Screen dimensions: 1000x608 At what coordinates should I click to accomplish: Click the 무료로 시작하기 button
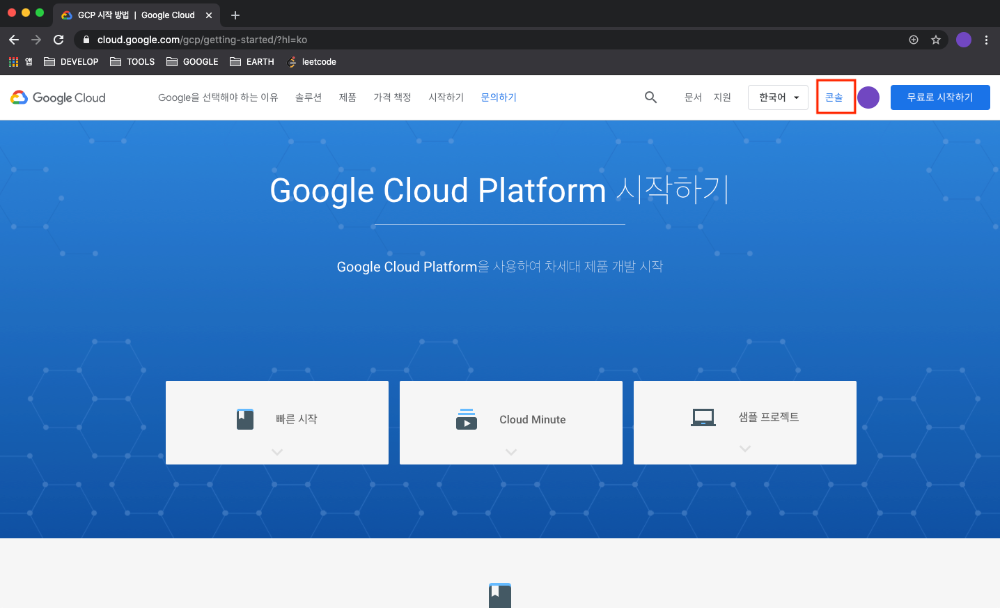pos(940,98)
